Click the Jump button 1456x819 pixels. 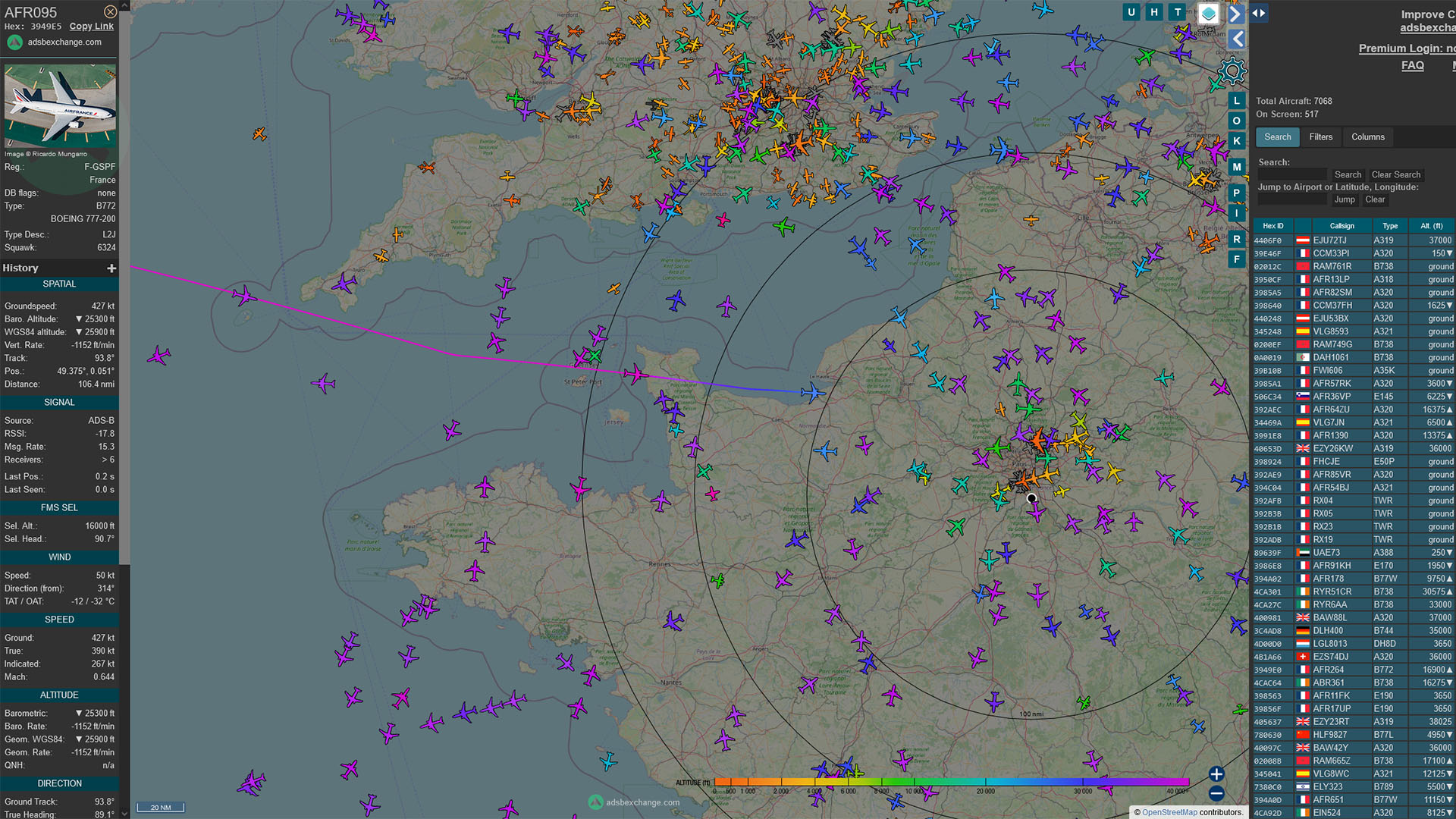click(1345, 200)
